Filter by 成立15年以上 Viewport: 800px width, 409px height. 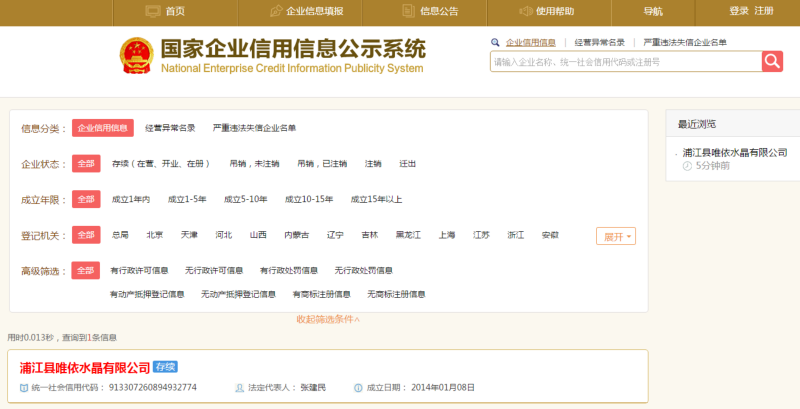pyautogui.click(x=377, y=199)
